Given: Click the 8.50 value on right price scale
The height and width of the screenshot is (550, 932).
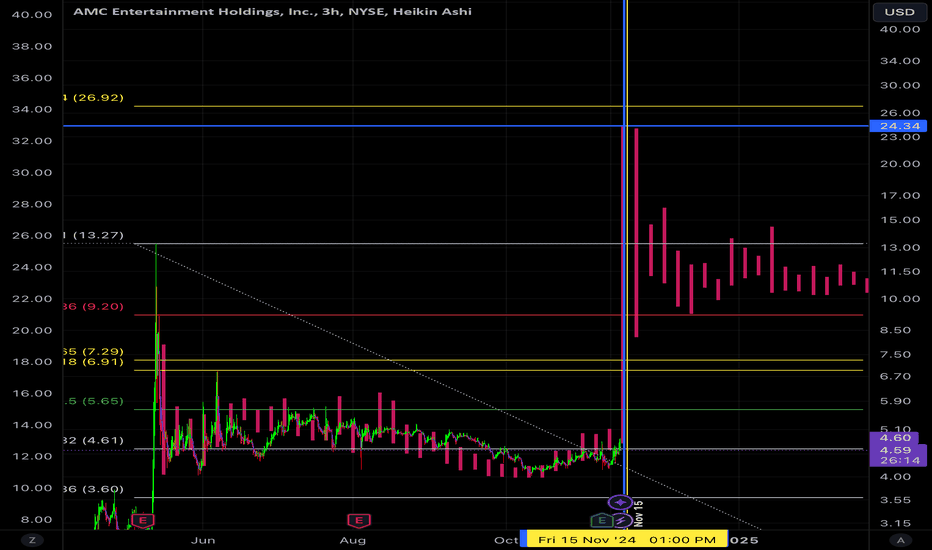Looking at the screenshot, I should click(x=895, y=330).
